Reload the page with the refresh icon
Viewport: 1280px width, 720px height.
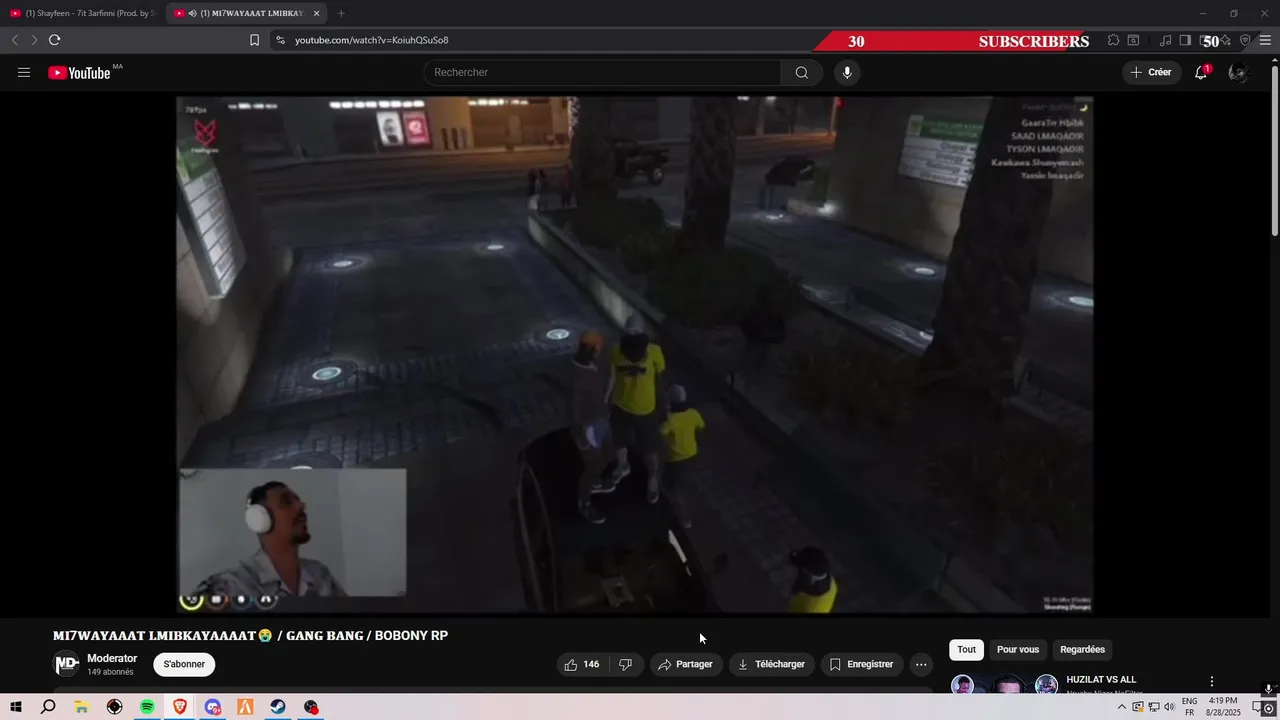[x=54, y=40]
